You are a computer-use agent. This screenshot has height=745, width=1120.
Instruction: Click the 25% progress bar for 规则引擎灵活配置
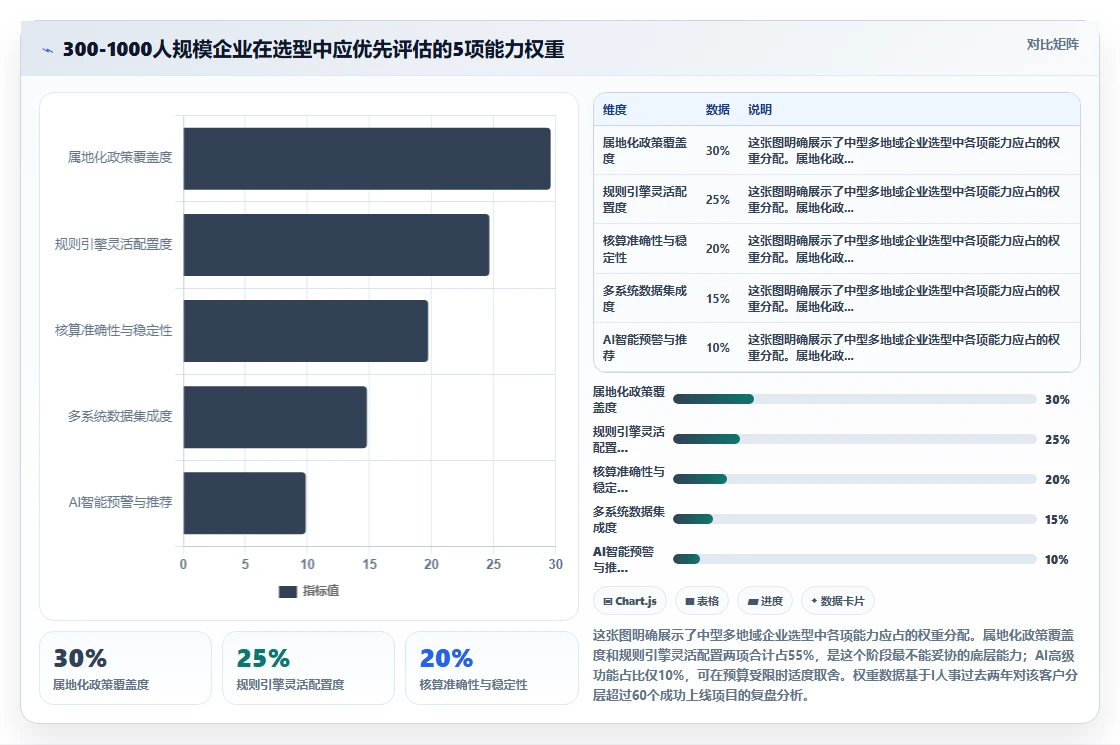pos(855,439)
